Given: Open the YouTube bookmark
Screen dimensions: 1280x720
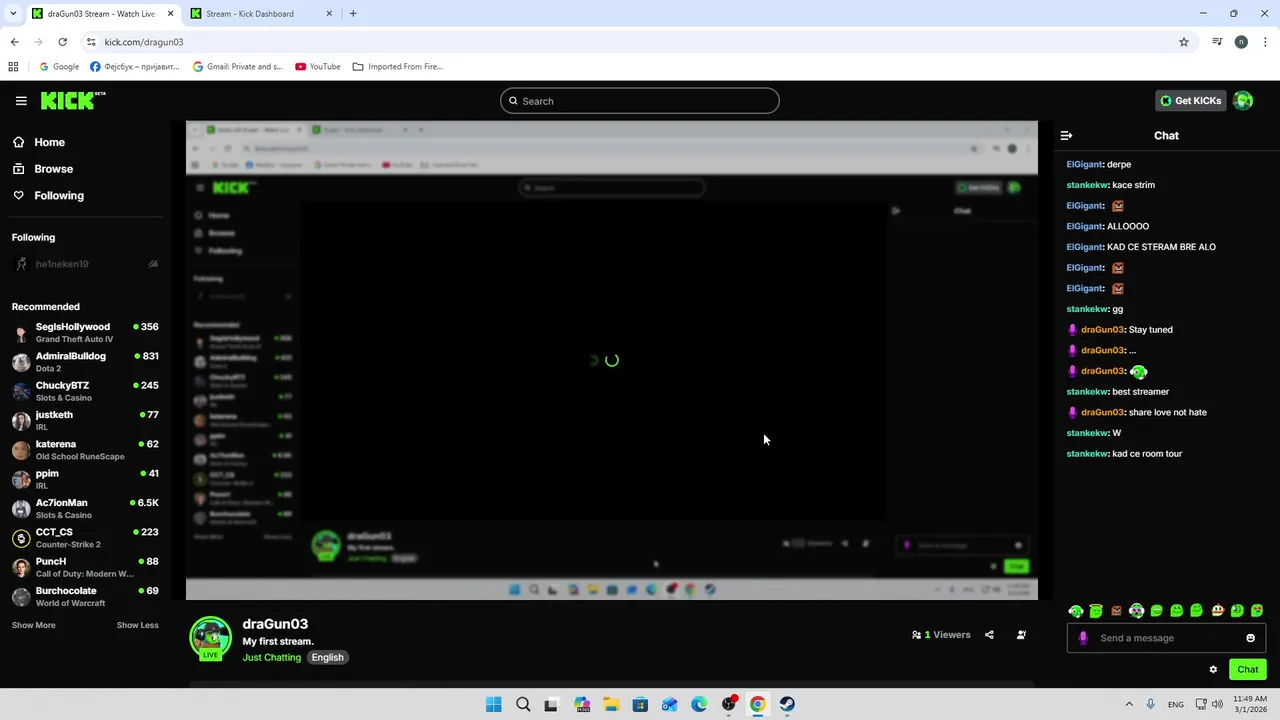Looking at the screenshot, I should [318, 67].
